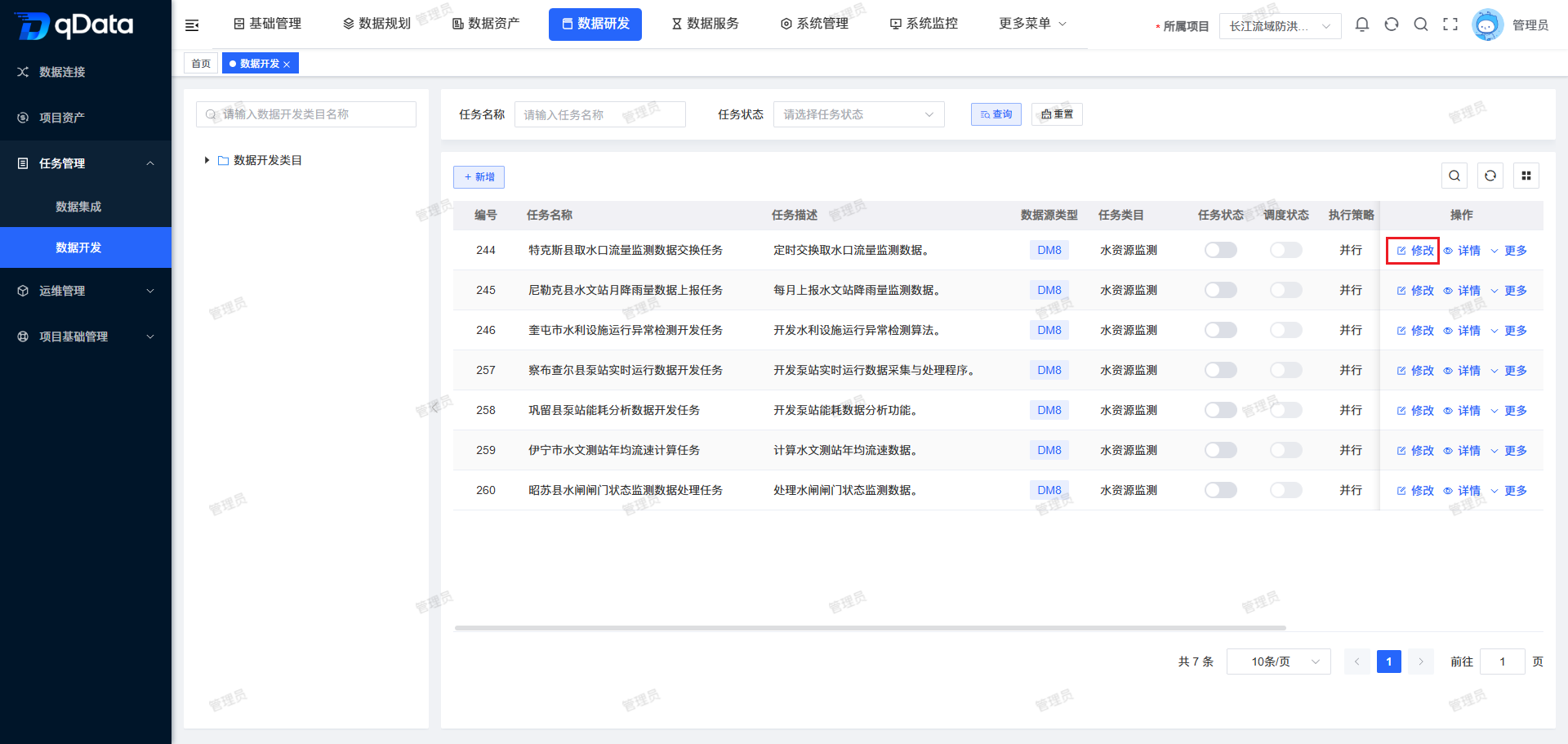Toggle task status for task 245

pos(1221,290)
